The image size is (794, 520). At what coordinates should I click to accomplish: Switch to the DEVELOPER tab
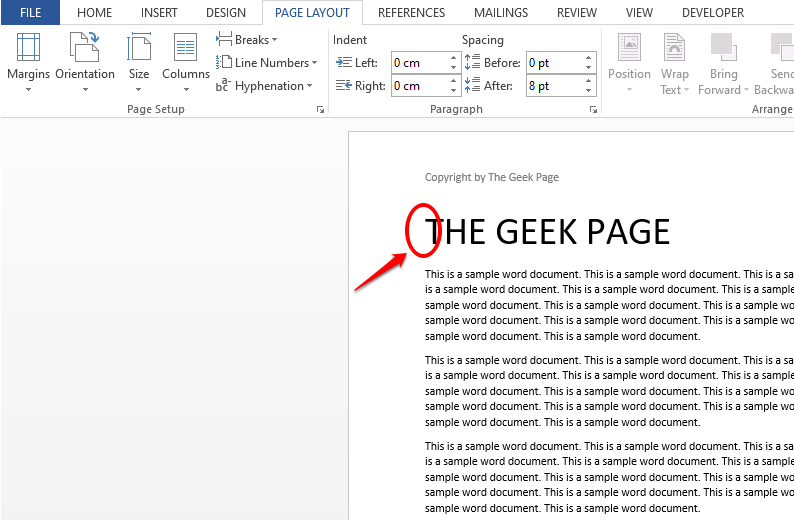713,13
